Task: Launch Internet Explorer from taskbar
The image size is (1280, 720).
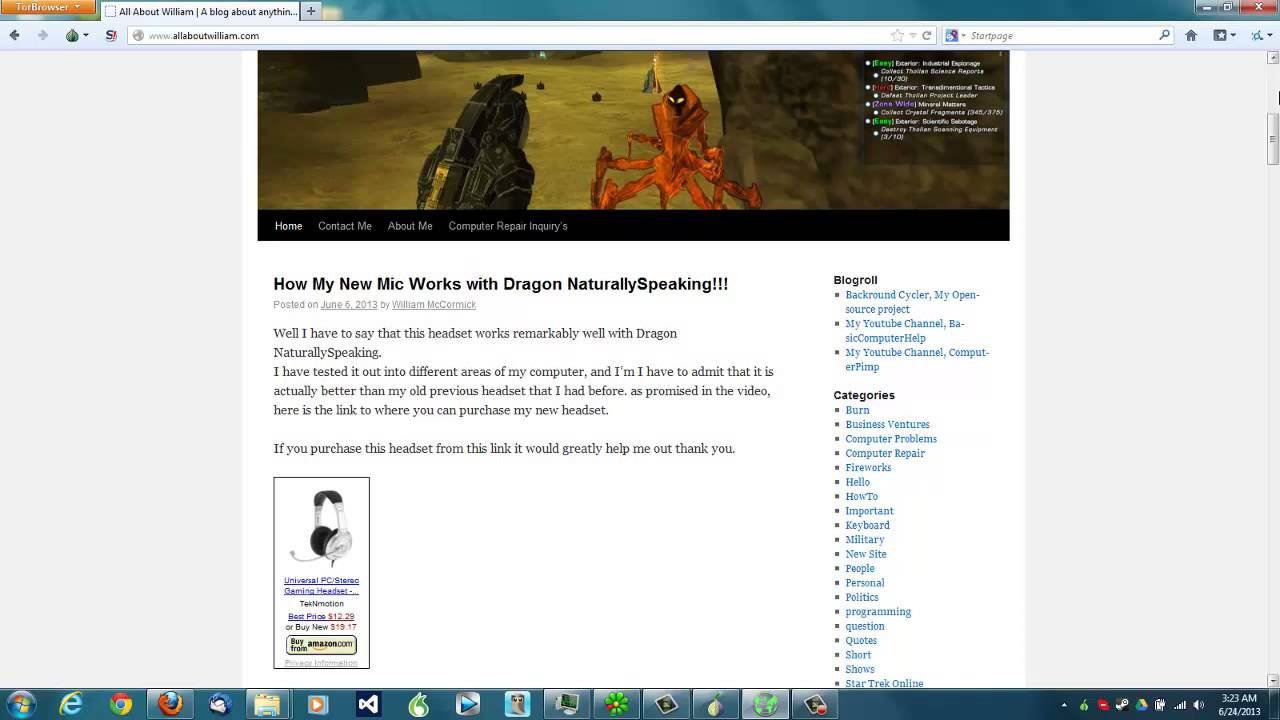Action: (x=71, y=704)
